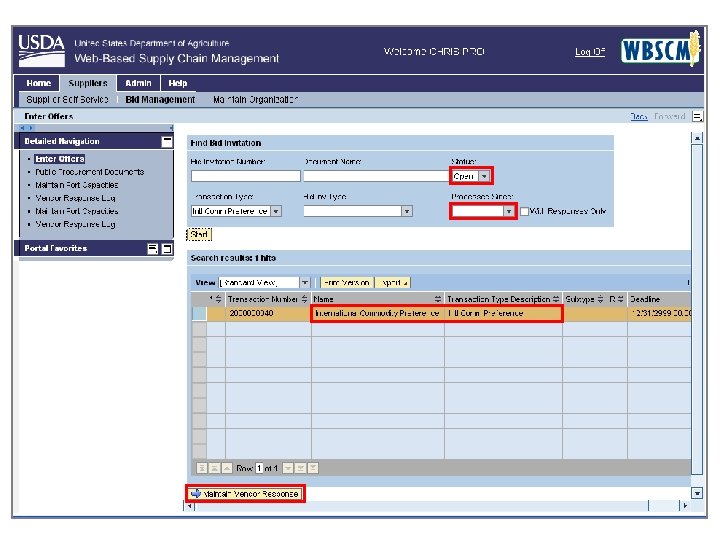
Task: Sort by R column
Action: pos(620,299)
